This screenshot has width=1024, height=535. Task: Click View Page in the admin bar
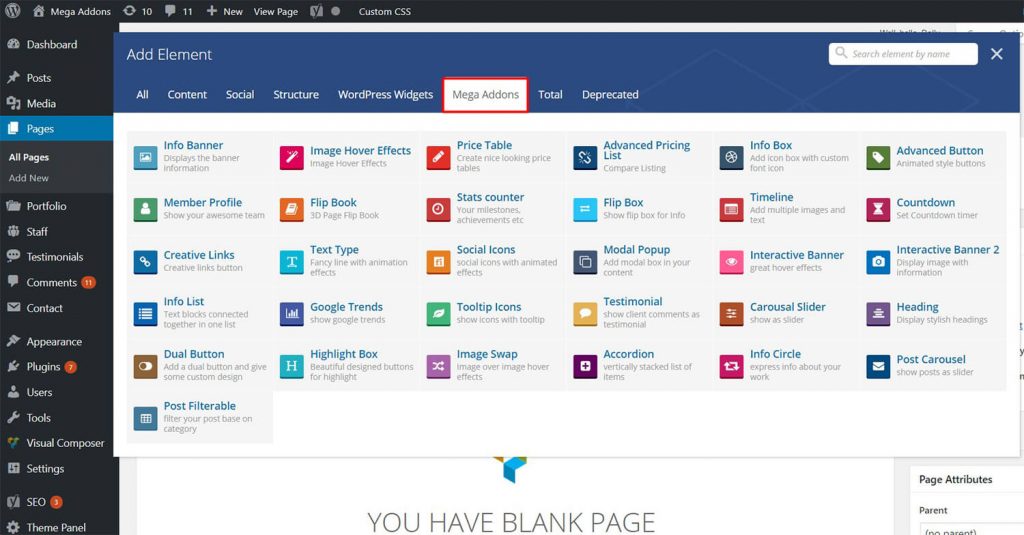(x=276, y=11)
